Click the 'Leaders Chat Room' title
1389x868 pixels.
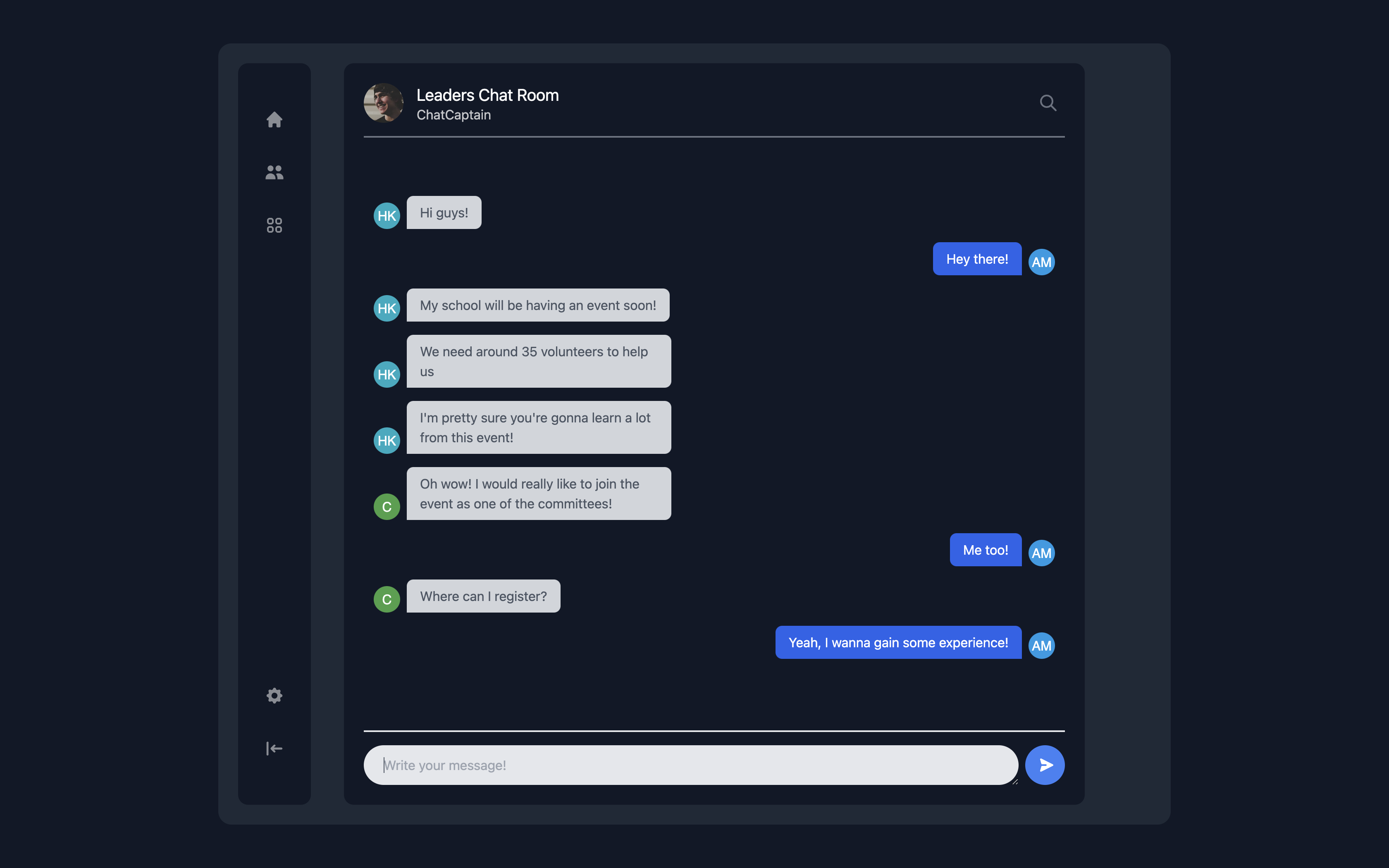point(487,95)
